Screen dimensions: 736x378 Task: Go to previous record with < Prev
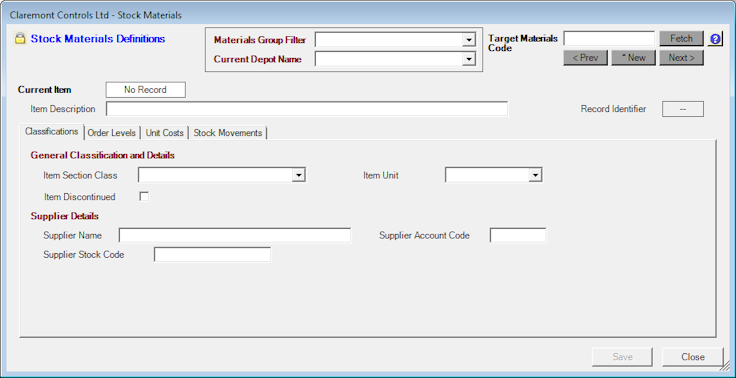point(585,58)
